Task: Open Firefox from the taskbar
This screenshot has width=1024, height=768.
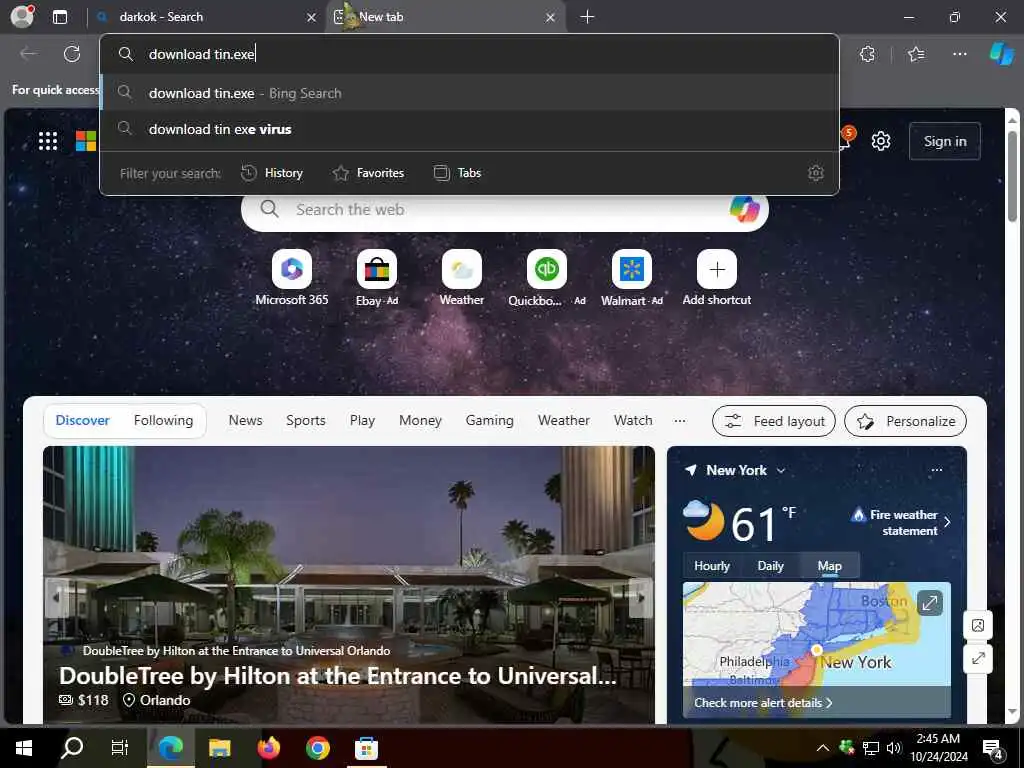Action: click(268, 748)
